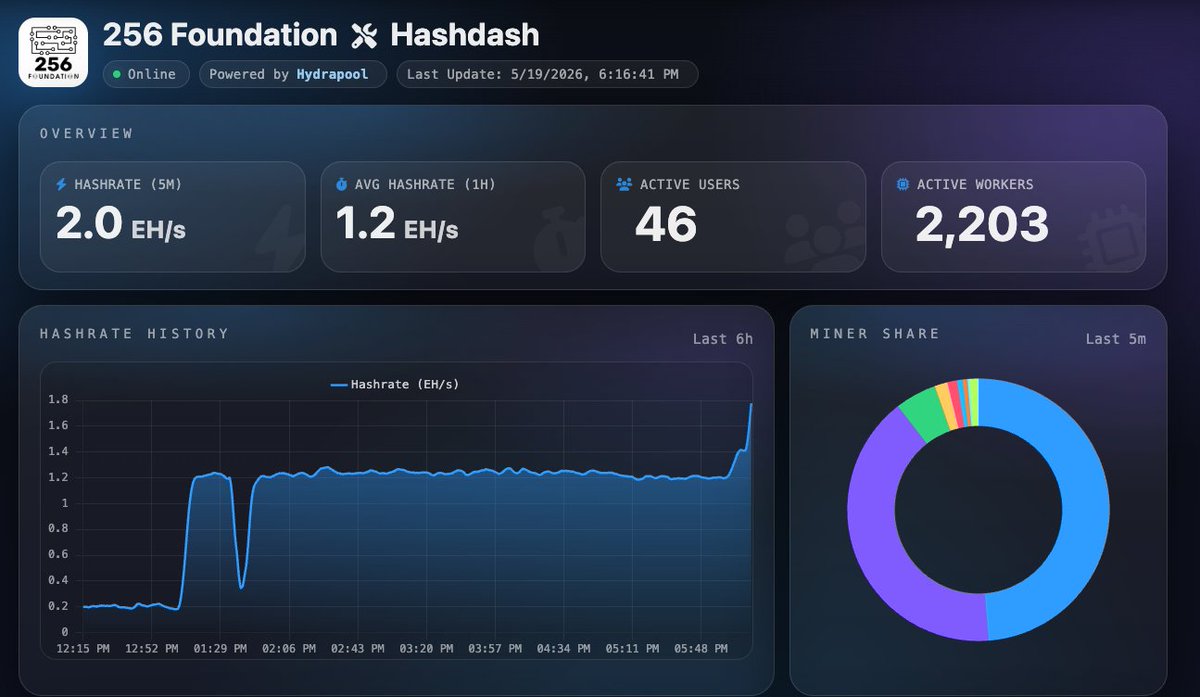
Task: Click the Active Users people icon
Action: tap(624, 185)
